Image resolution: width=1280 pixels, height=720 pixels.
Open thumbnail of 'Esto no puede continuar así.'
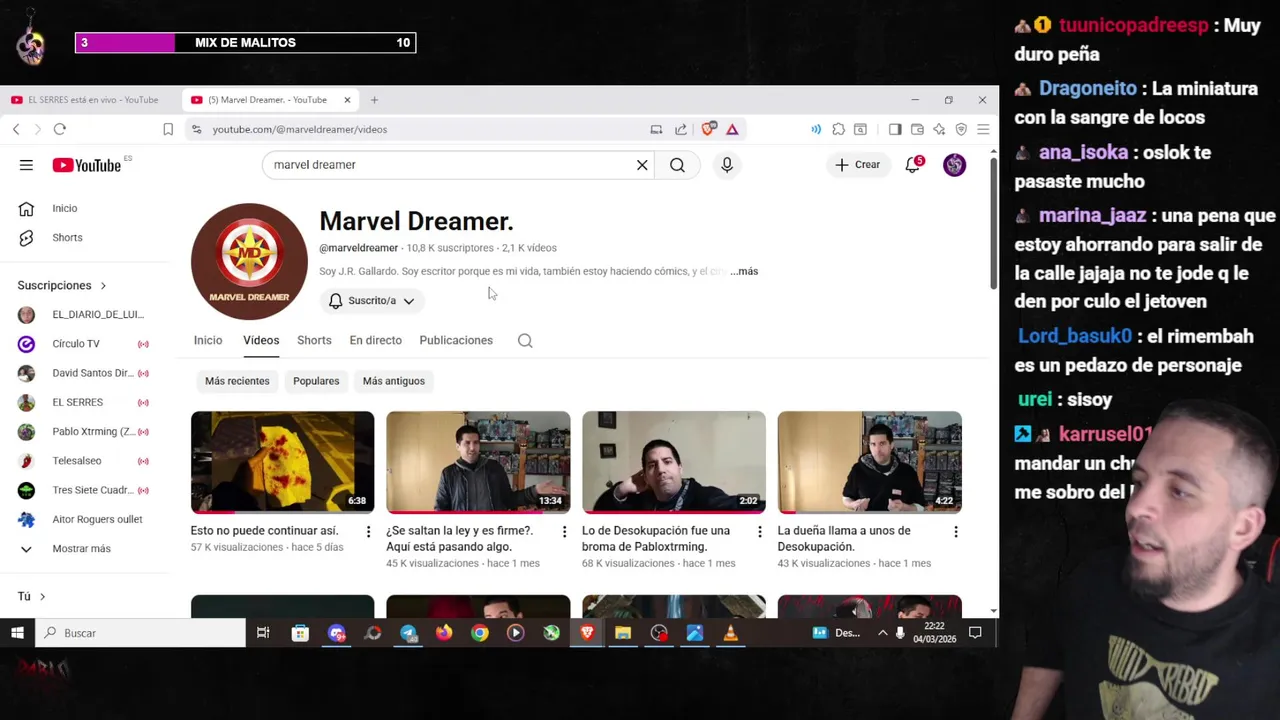(x=282, y=462)
